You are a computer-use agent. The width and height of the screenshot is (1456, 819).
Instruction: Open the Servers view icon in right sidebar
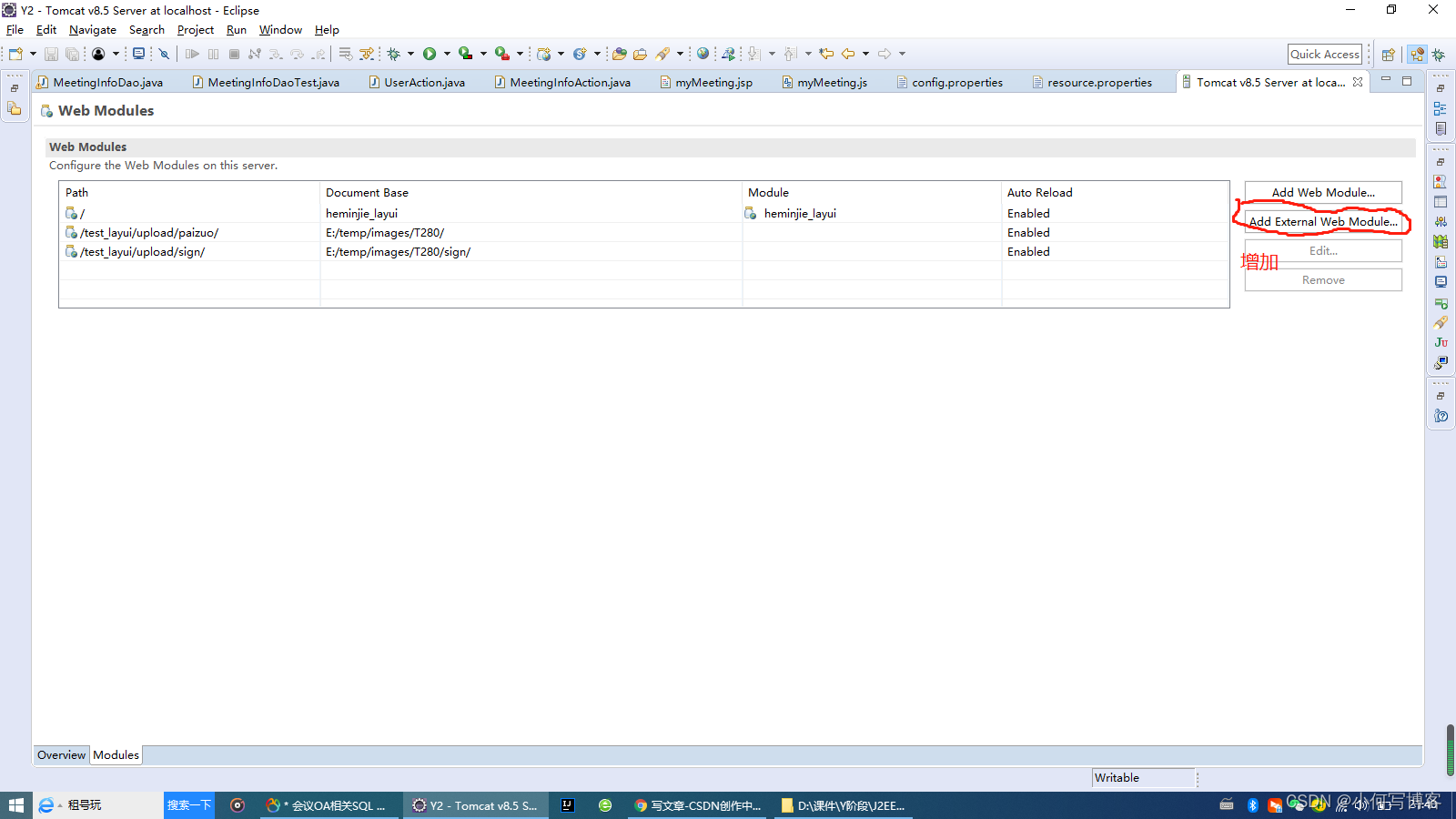(x=1441, y=222)
